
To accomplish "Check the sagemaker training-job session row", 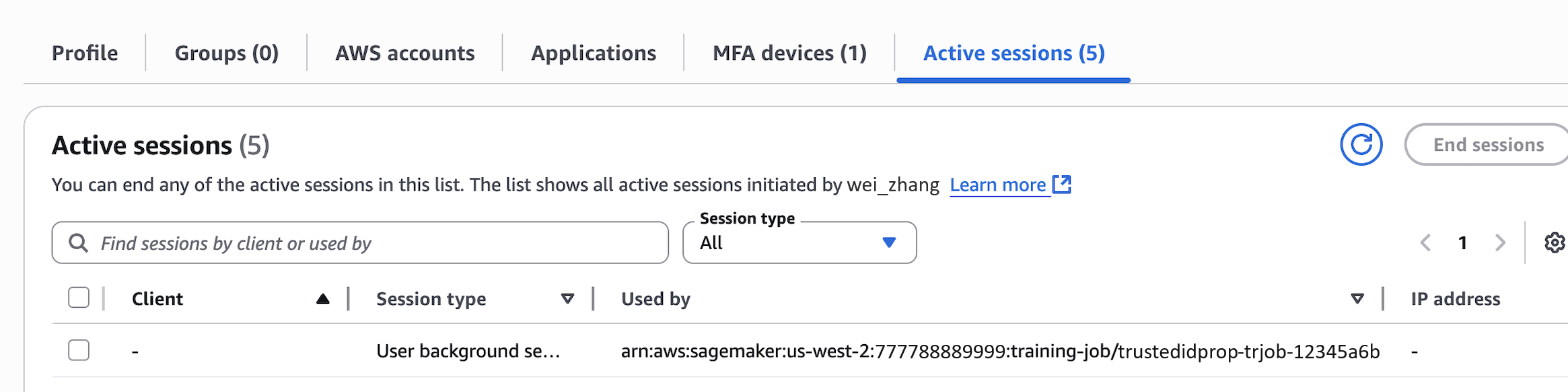I will pos(79,350).
